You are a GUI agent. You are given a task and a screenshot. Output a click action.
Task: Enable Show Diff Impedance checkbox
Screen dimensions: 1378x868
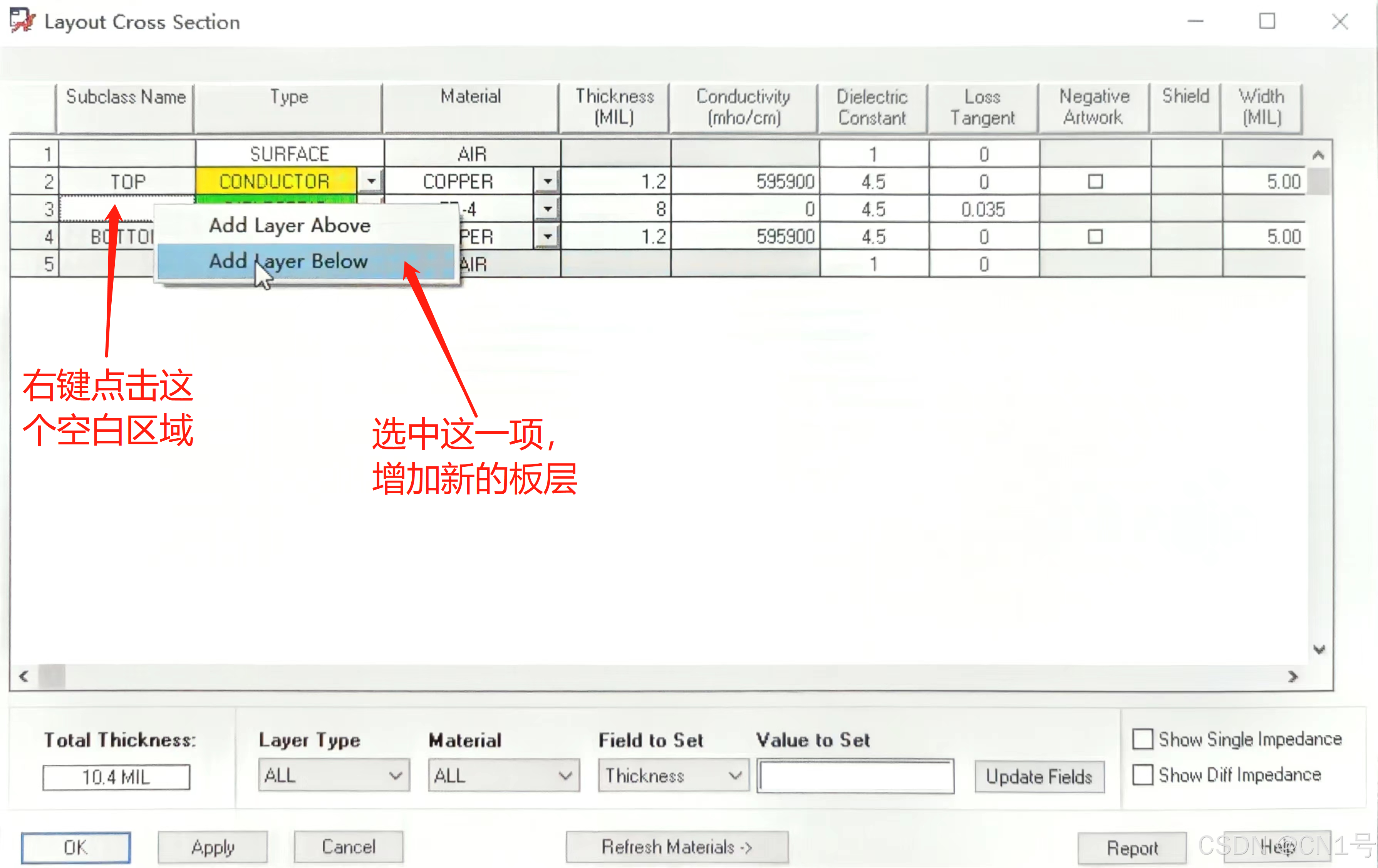point(1142,775)
